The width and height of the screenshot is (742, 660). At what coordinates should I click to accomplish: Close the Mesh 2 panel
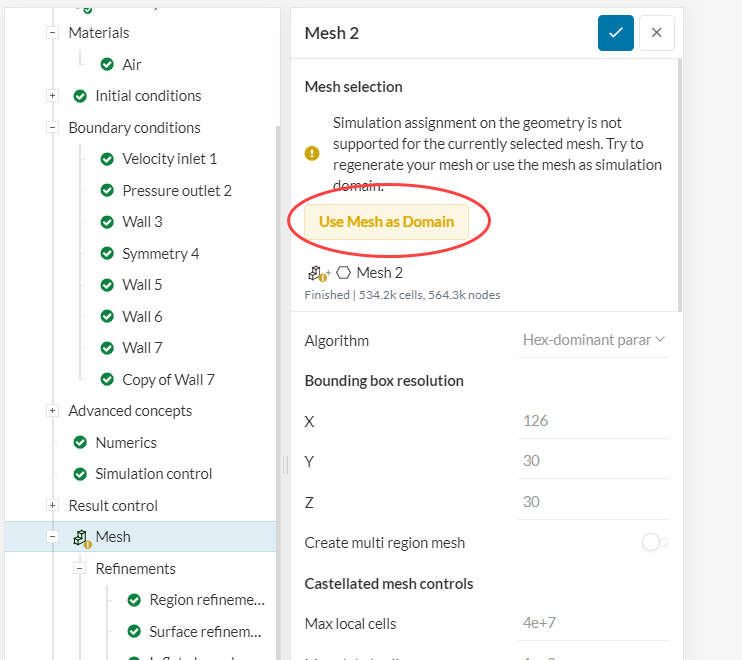(657, 33)
